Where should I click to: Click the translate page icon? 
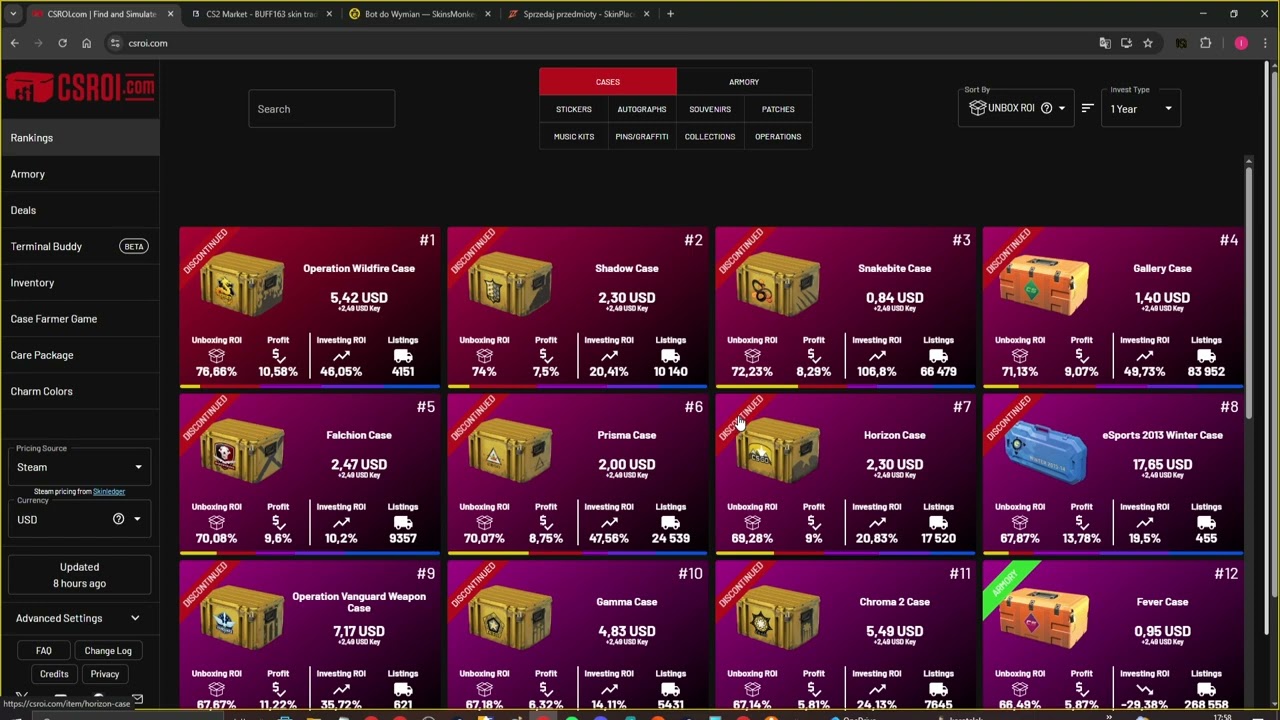[x=1104, y=43]
